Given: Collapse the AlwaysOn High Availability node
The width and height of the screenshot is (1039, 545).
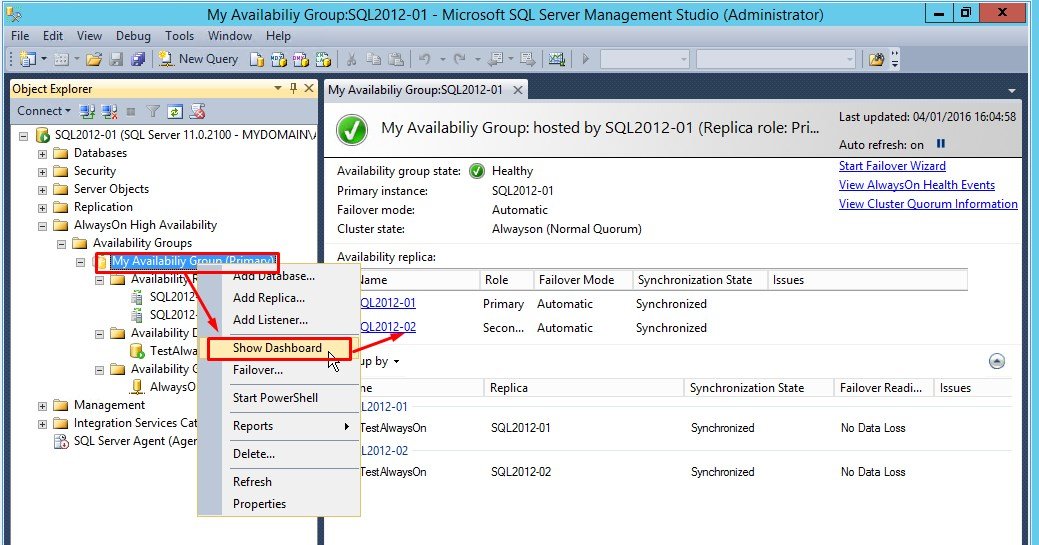Looking at the screenshot, I should coord(42,226).
